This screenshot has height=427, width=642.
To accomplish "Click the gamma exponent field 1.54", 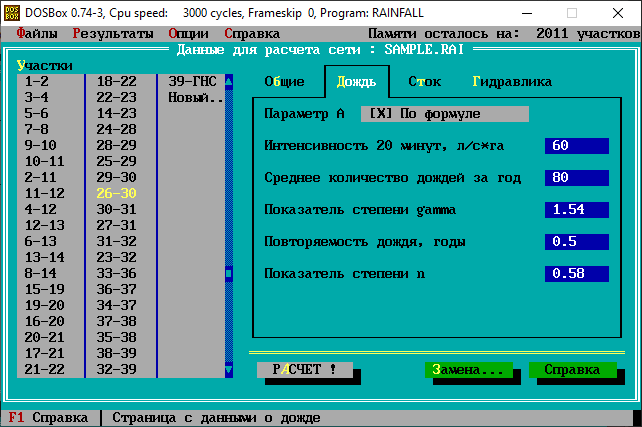I will click(x=576, y=210).
